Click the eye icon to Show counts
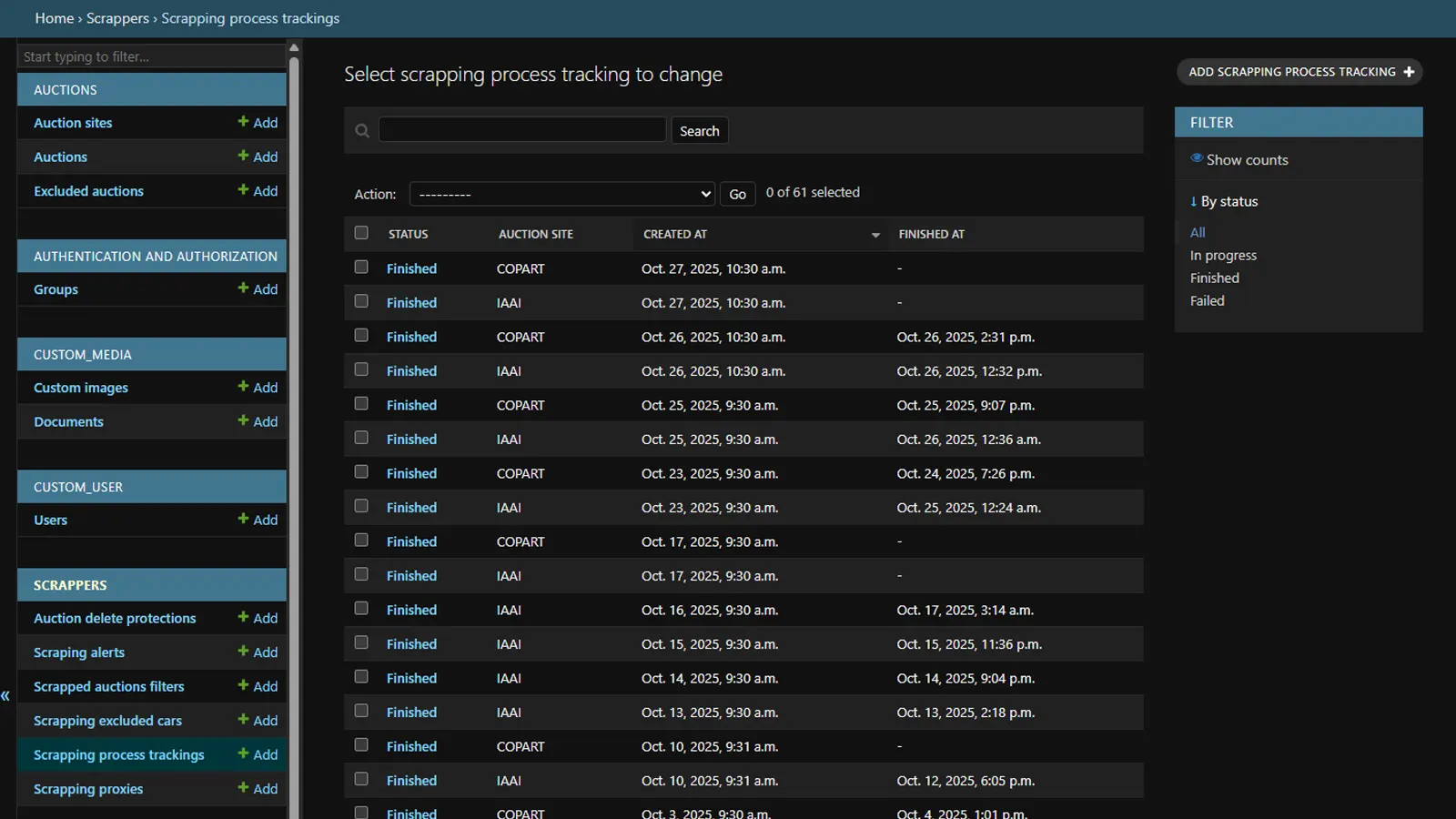 tap(1196, 158)
